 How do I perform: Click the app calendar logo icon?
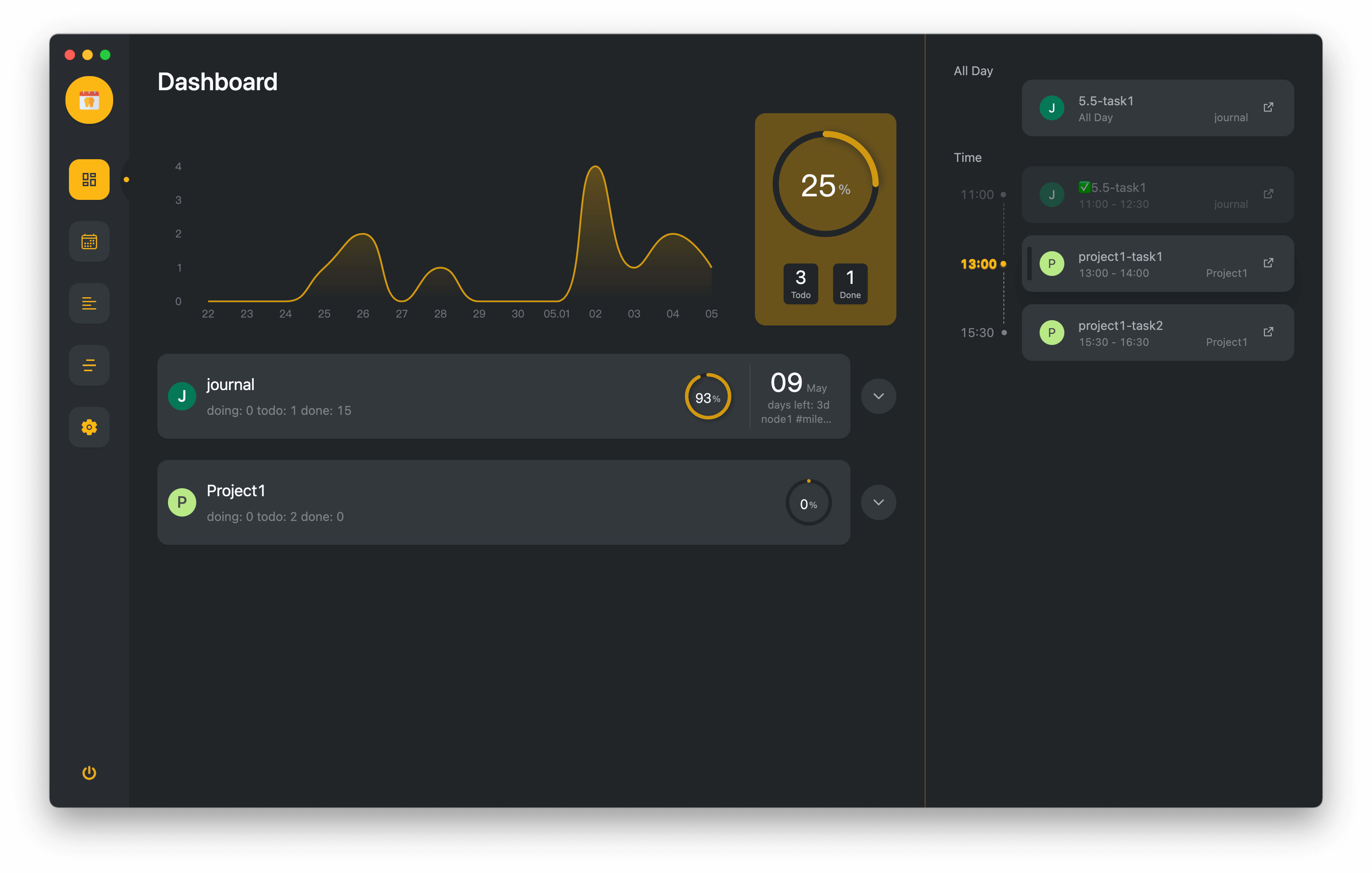click(x=89, y=100)
